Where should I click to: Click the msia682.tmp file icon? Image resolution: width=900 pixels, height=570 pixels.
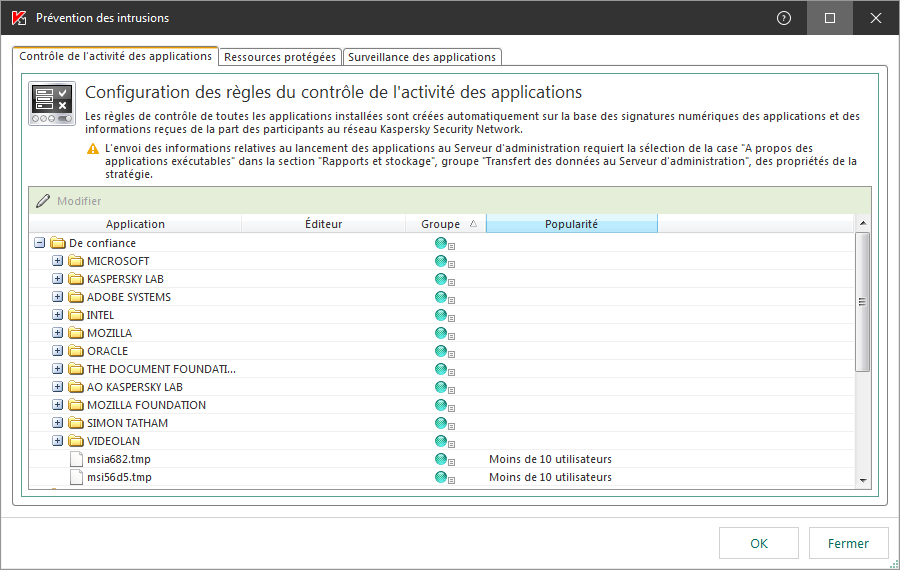pyautogui.click(x=76, y=459)
